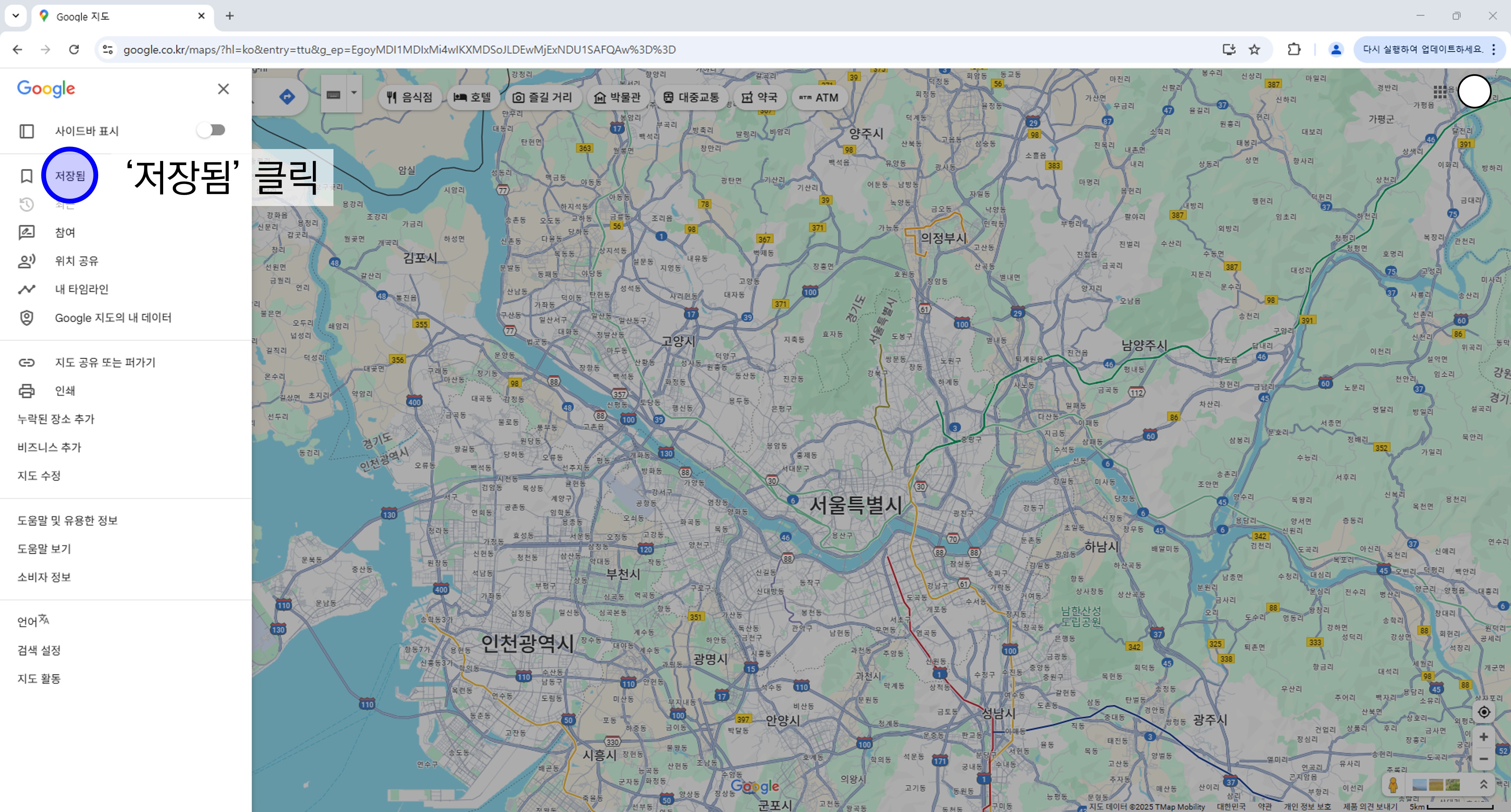Select 참여 in the side menu
1511x812 pixels.
(65, 233)
